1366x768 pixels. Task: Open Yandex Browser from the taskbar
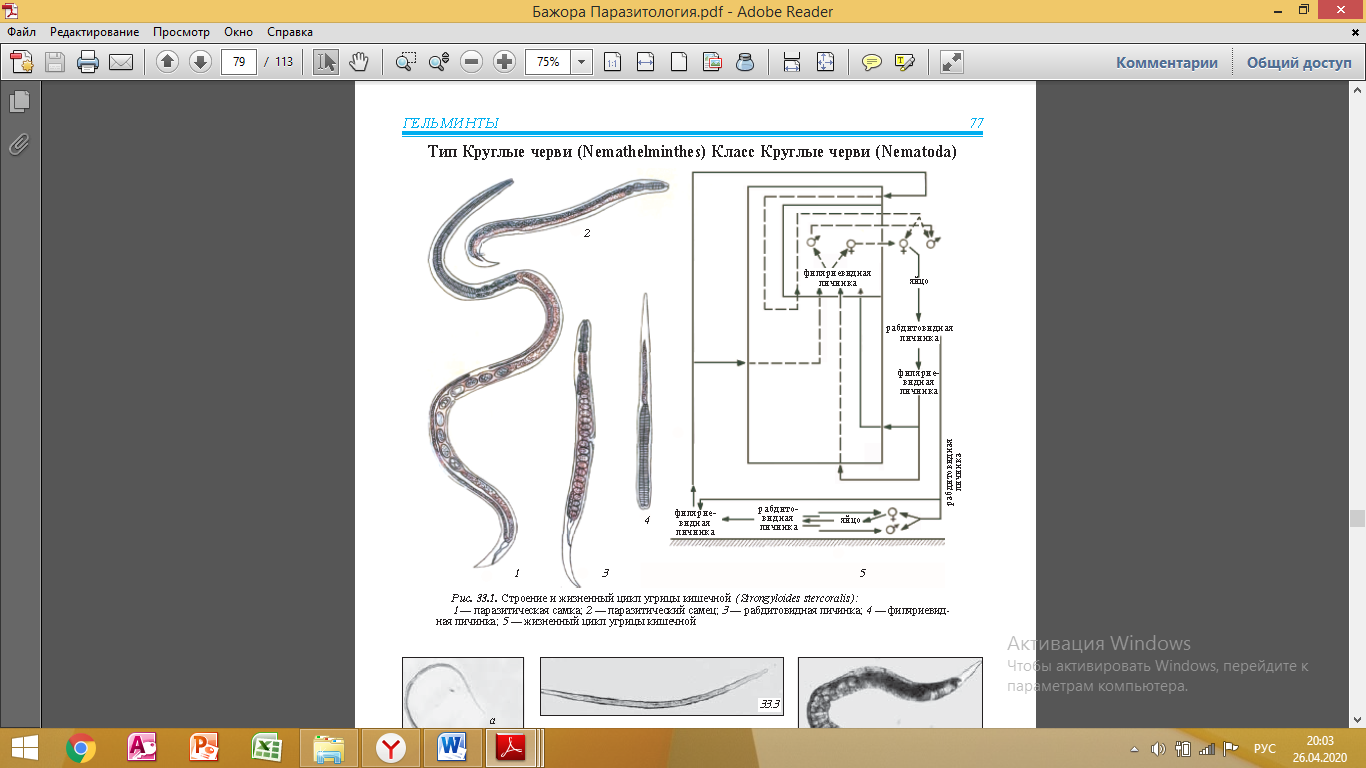[391, 747]
